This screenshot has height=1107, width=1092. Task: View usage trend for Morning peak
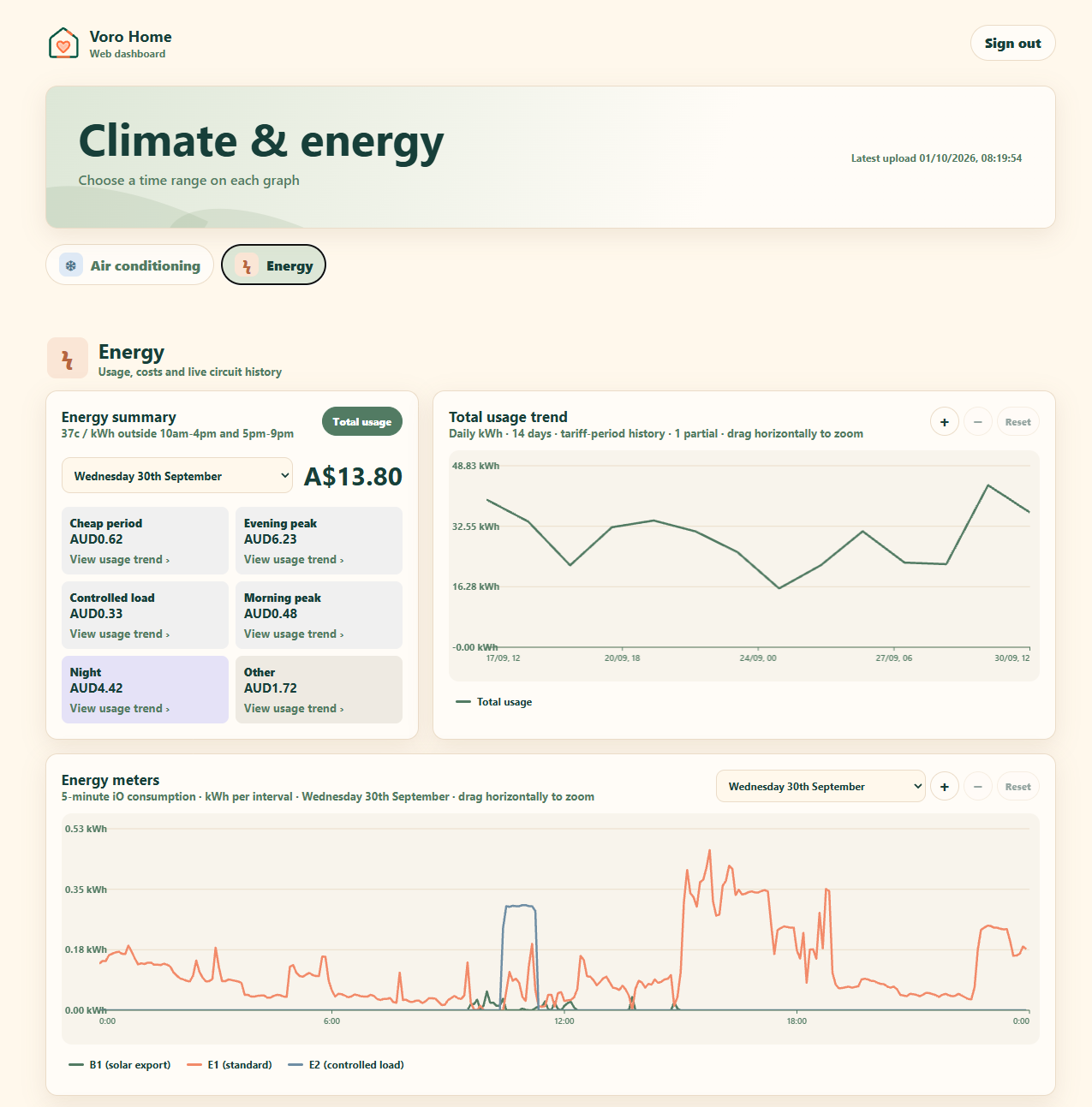click(x=294, y=634)
